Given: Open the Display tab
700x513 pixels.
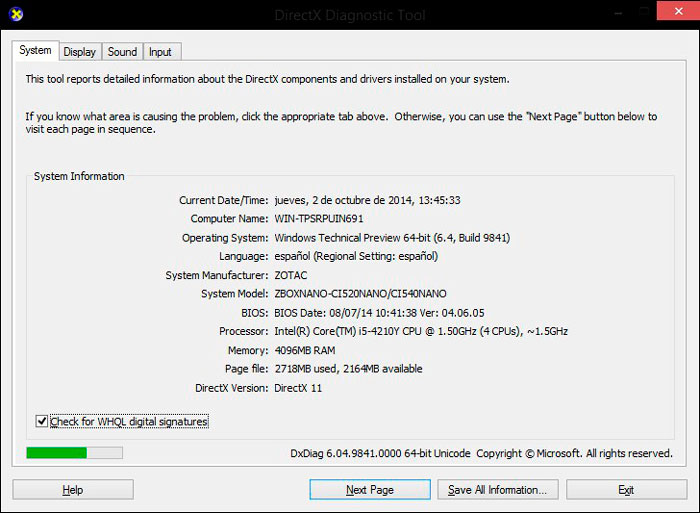Looking at the screenshot, I should [x=79, y=52].
